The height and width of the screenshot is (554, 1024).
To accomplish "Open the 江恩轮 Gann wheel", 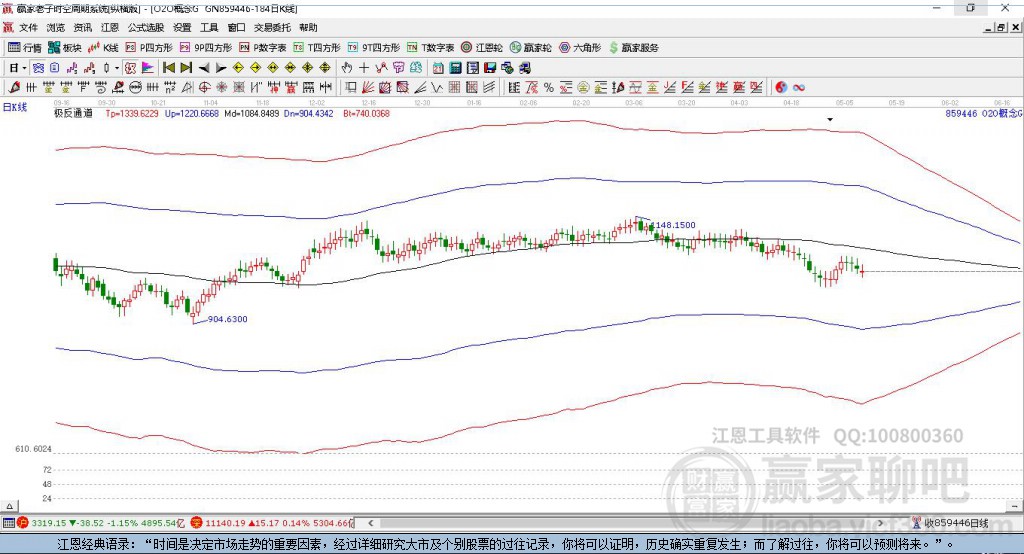I will tap(482, 48).
